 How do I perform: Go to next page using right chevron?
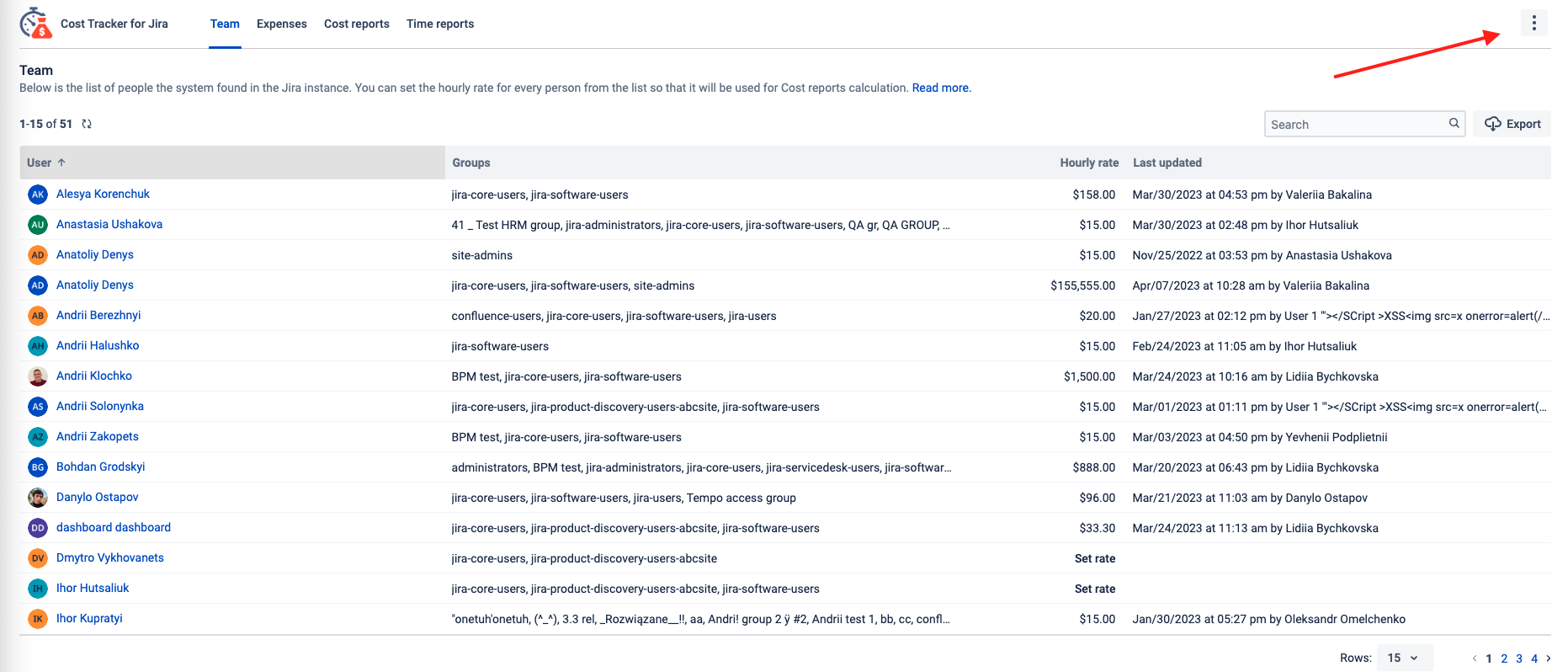pos(1549,659)
